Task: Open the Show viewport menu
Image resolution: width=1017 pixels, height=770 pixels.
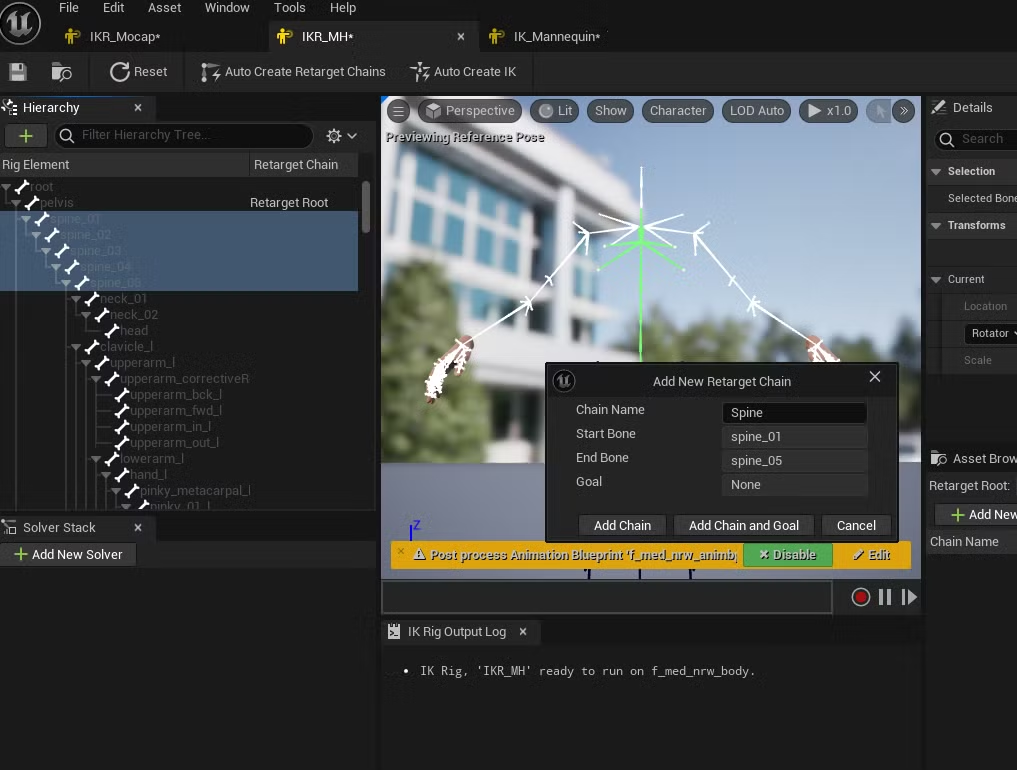Action: [x=610, y=111]
